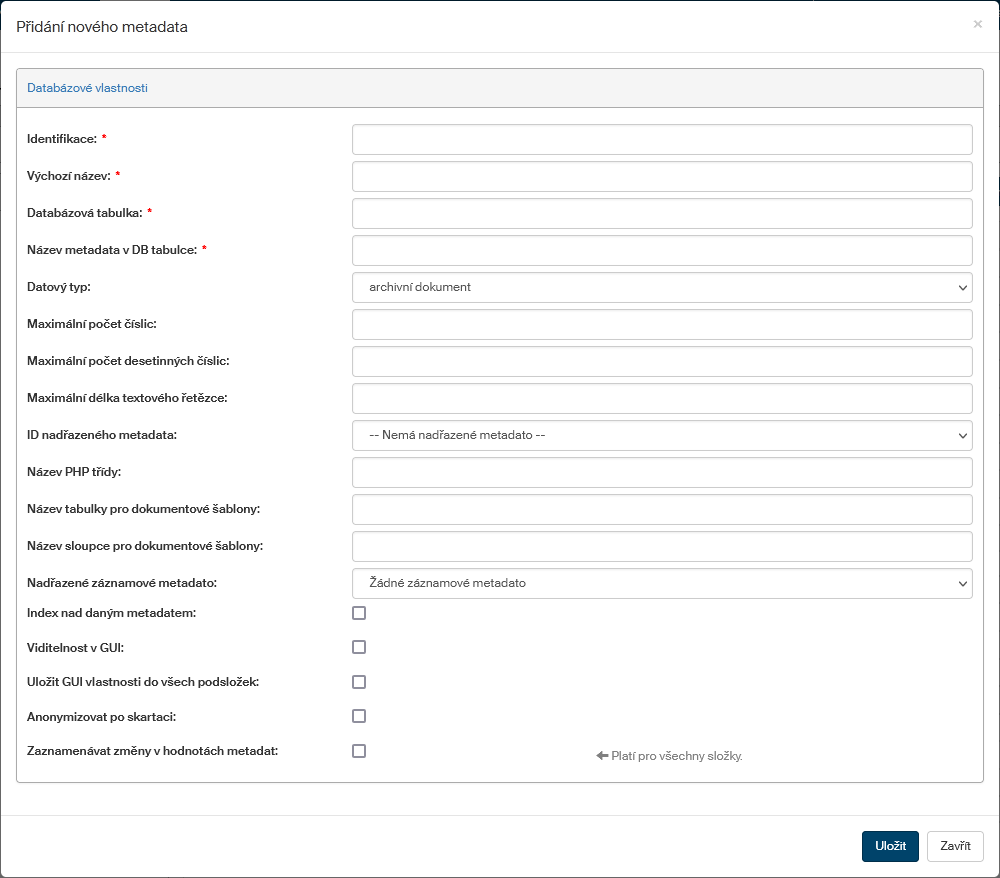Check Uložit GUI vlastnosti do všech podsložek
This screenshot has height=878, width=1000.
pyautogui.click(x=359, y=682)
